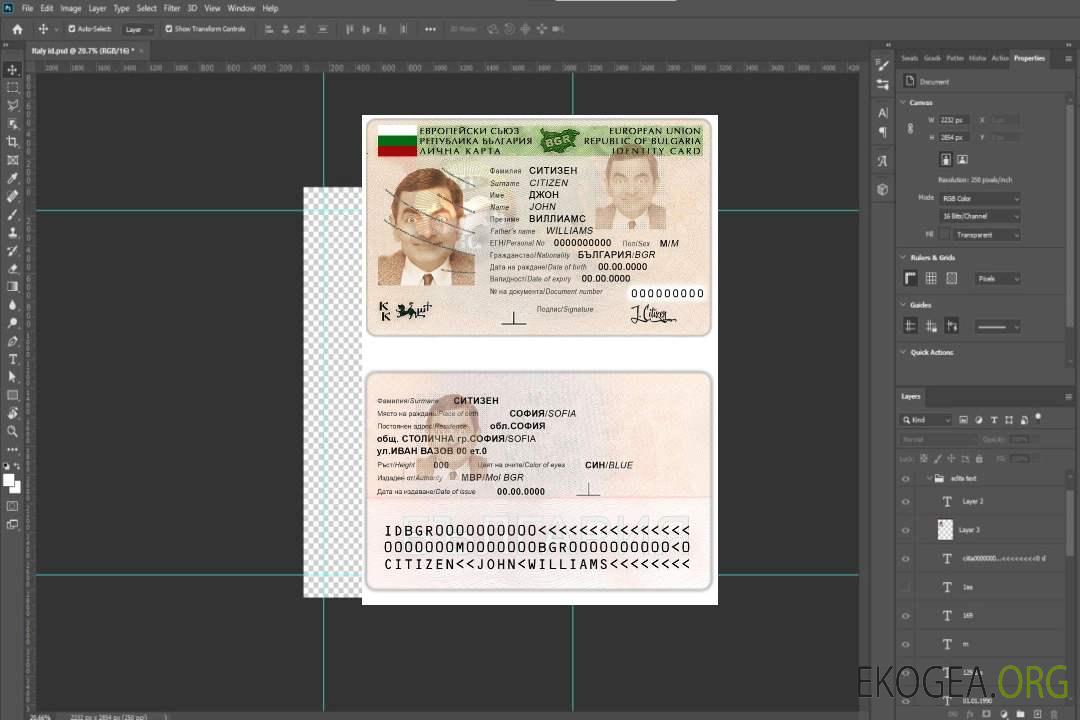Collapse the Canvas section
Image resolution: width=1080 pixels, height=720 pixels.
pos(903,103)
